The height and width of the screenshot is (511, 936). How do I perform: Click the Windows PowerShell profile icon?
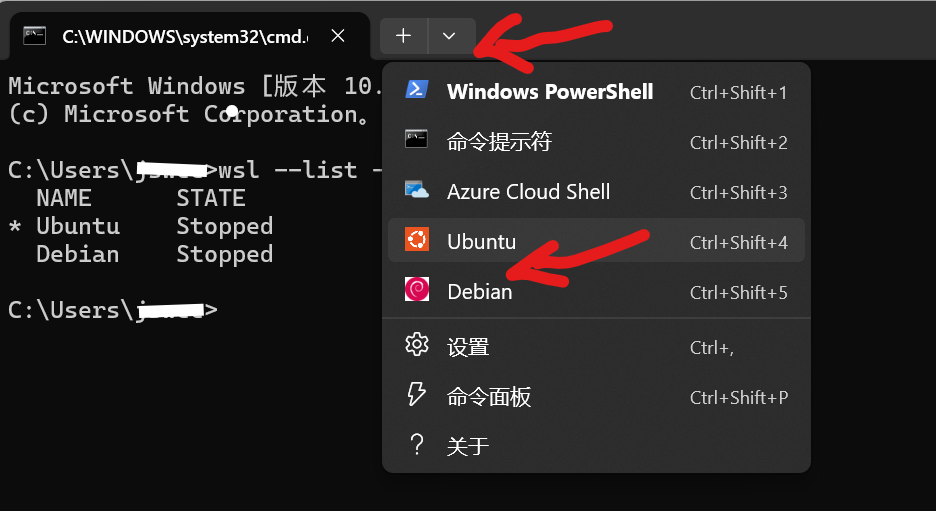tap(416, 91)
